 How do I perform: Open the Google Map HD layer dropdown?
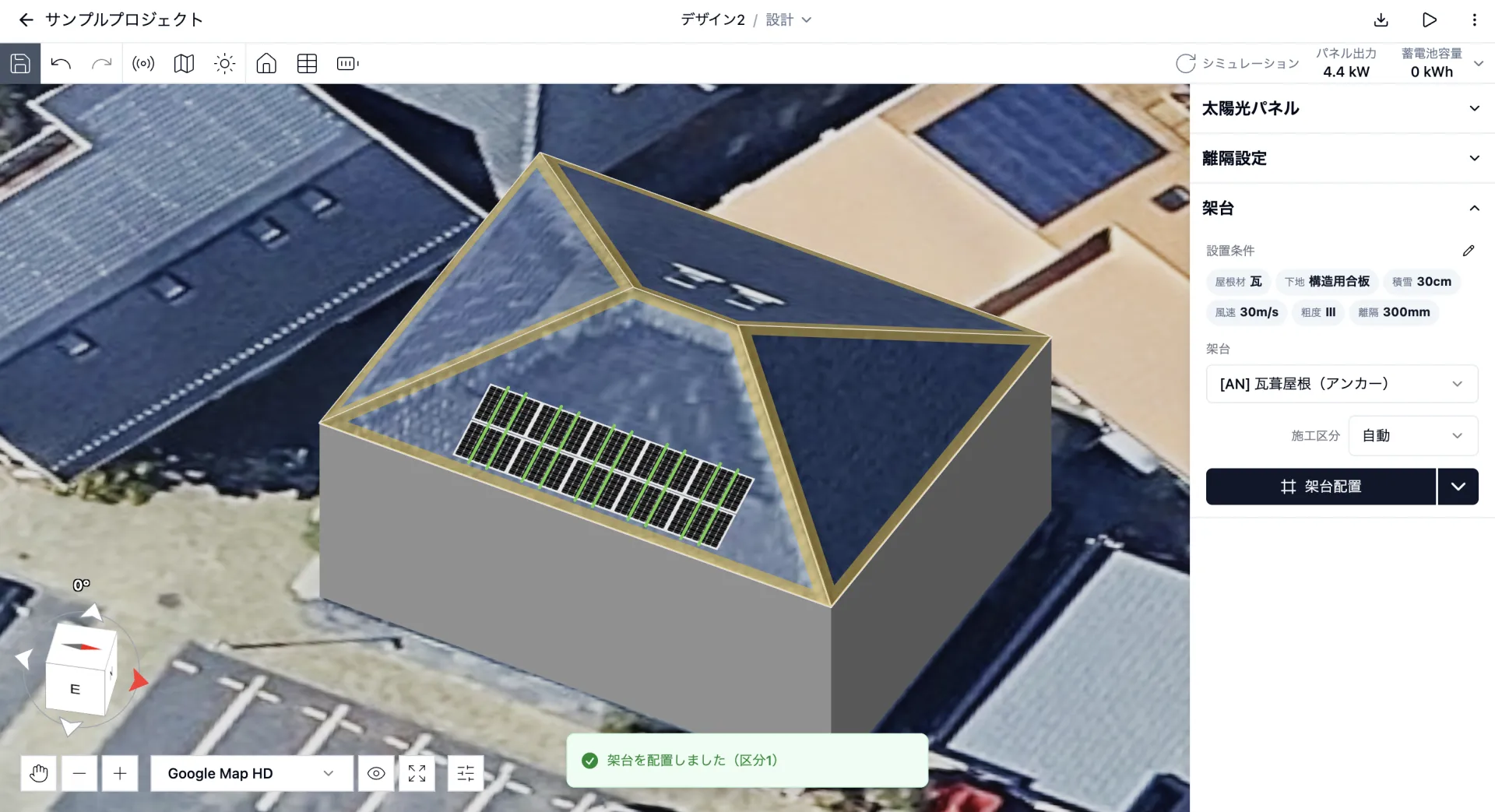pos(252,773)
